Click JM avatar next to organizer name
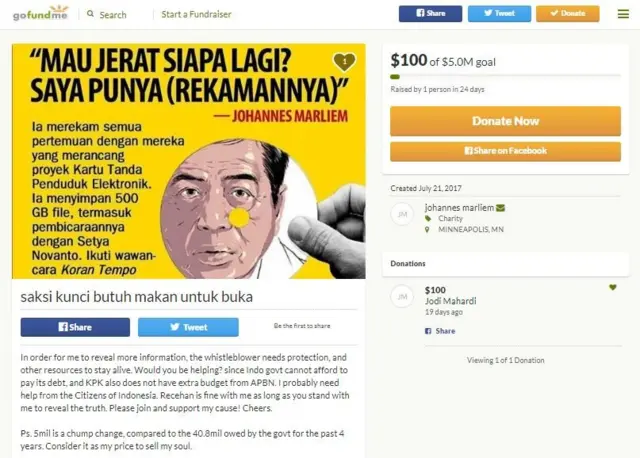640x458 pixels. pos(402,214)
